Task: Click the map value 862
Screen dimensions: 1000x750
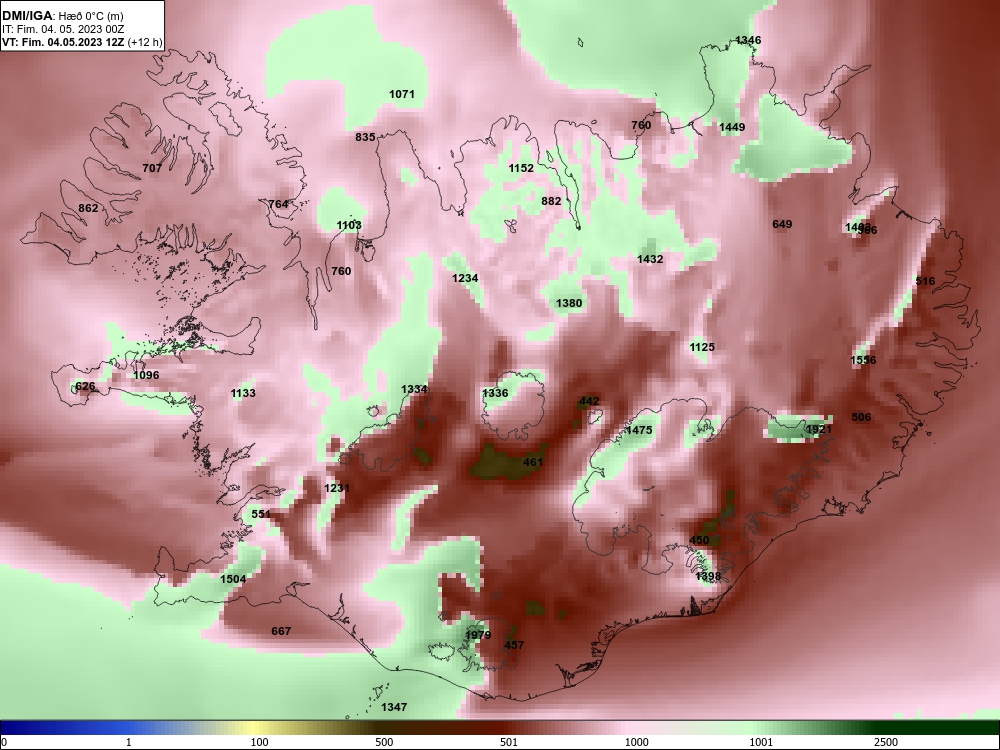Action: point(88,209)
